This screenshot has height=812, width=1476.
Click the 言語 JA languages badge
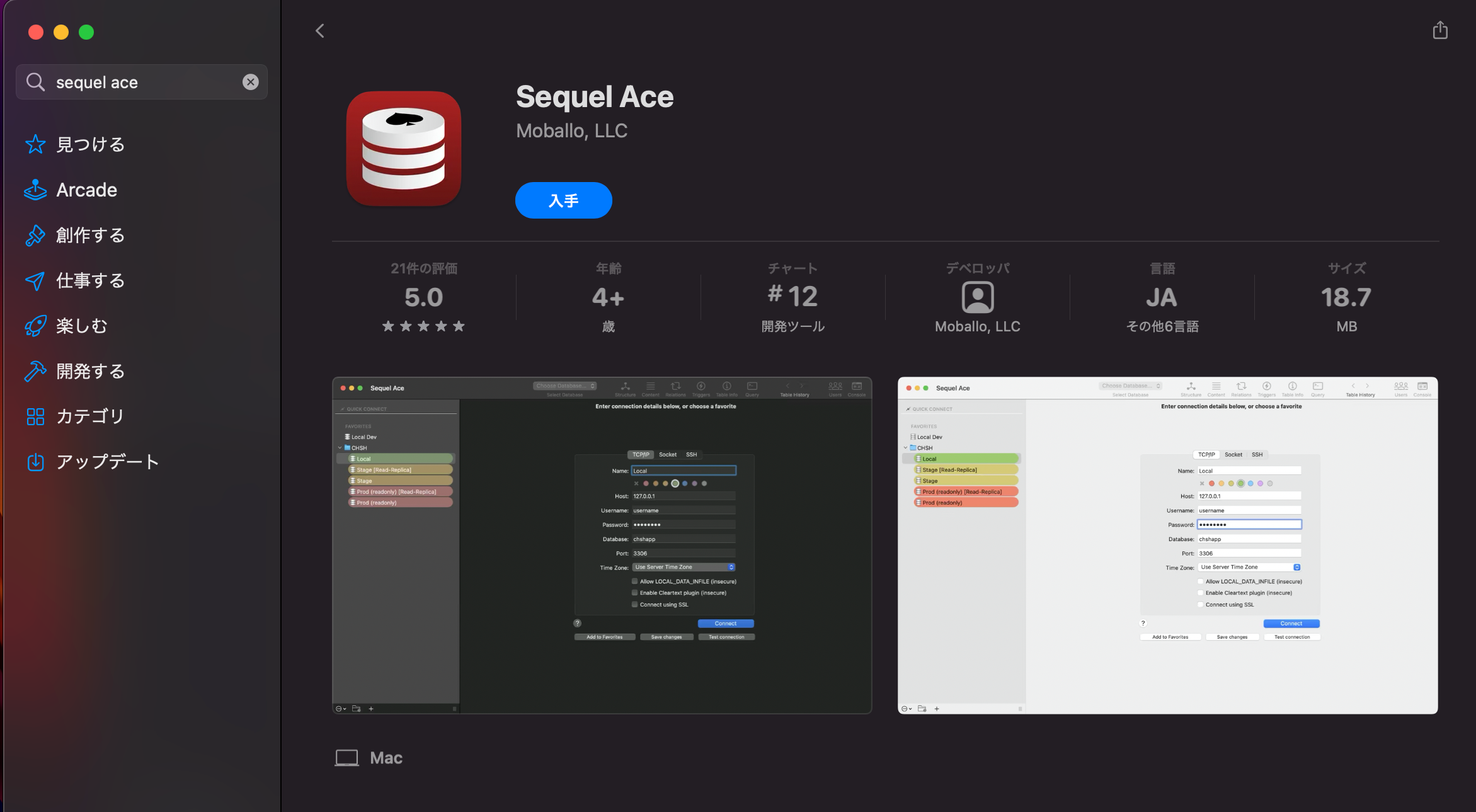1162,298
